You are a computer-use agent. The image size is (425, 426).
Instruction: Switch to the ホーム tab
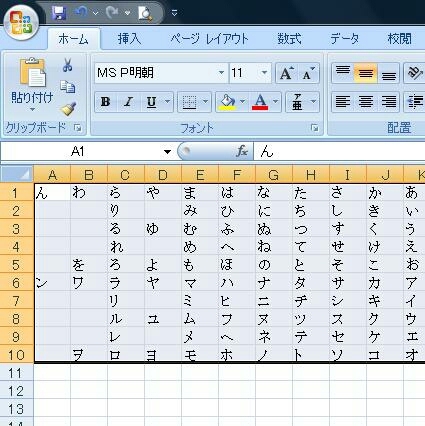tap(73, 39)
